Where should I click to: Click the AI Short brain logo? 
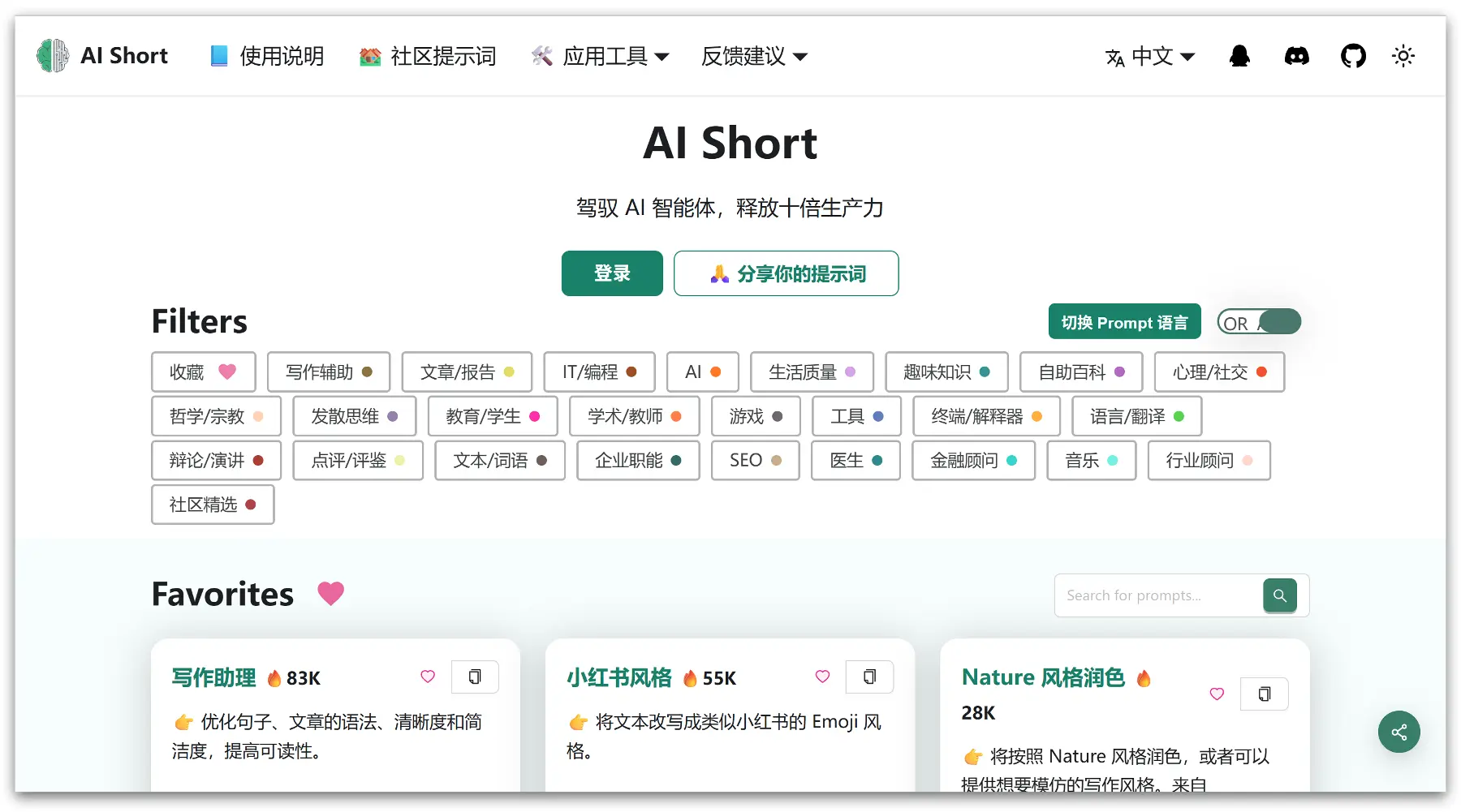(x=53, y=56)
